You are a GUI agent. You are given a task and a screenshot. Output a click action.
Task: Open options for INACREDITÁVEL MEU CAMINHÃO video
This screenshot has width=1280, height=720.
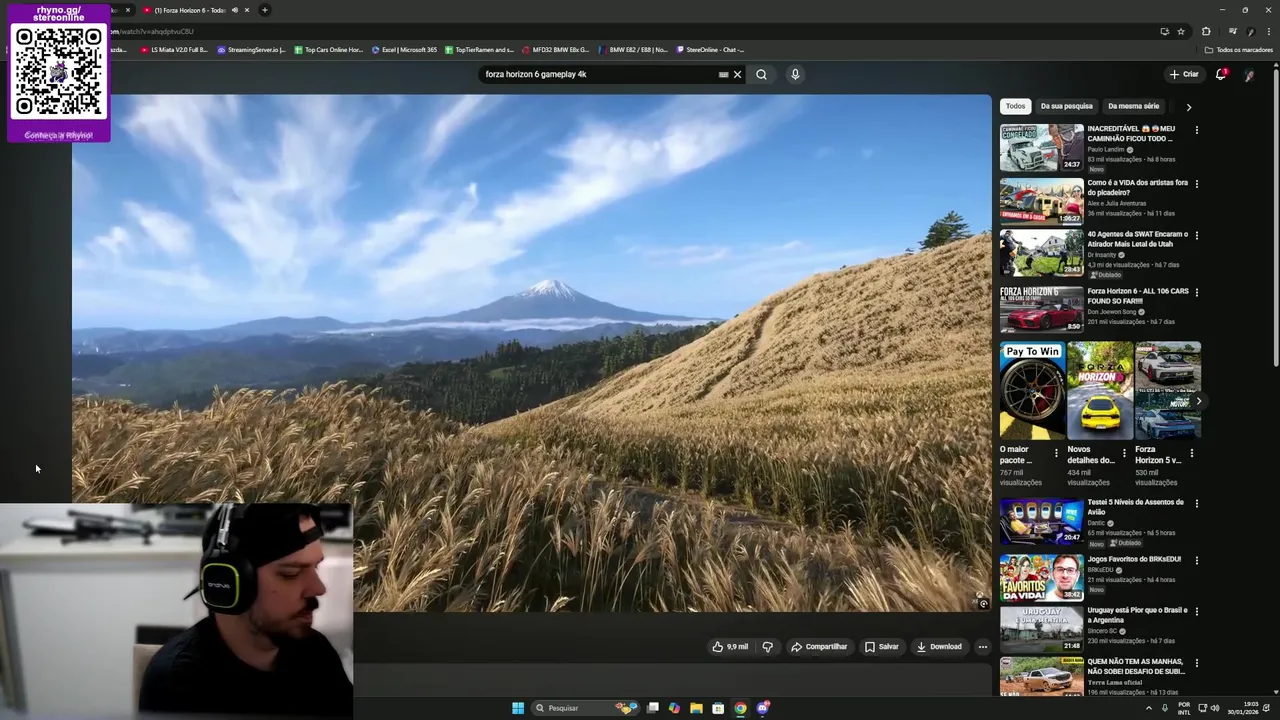(x=1196, y=130)
